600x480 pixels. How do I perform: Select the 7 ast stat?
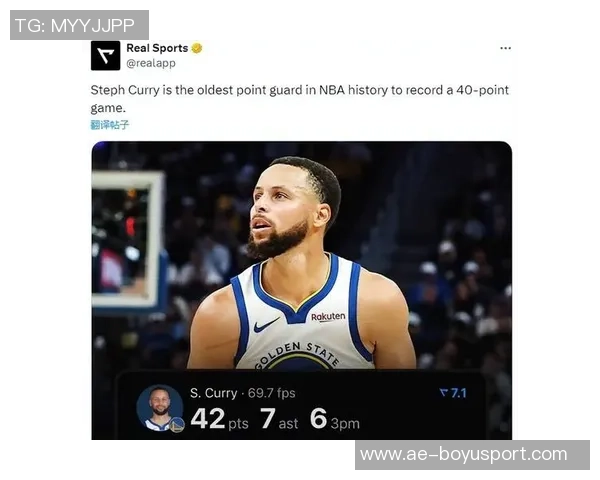click(279, 419)
